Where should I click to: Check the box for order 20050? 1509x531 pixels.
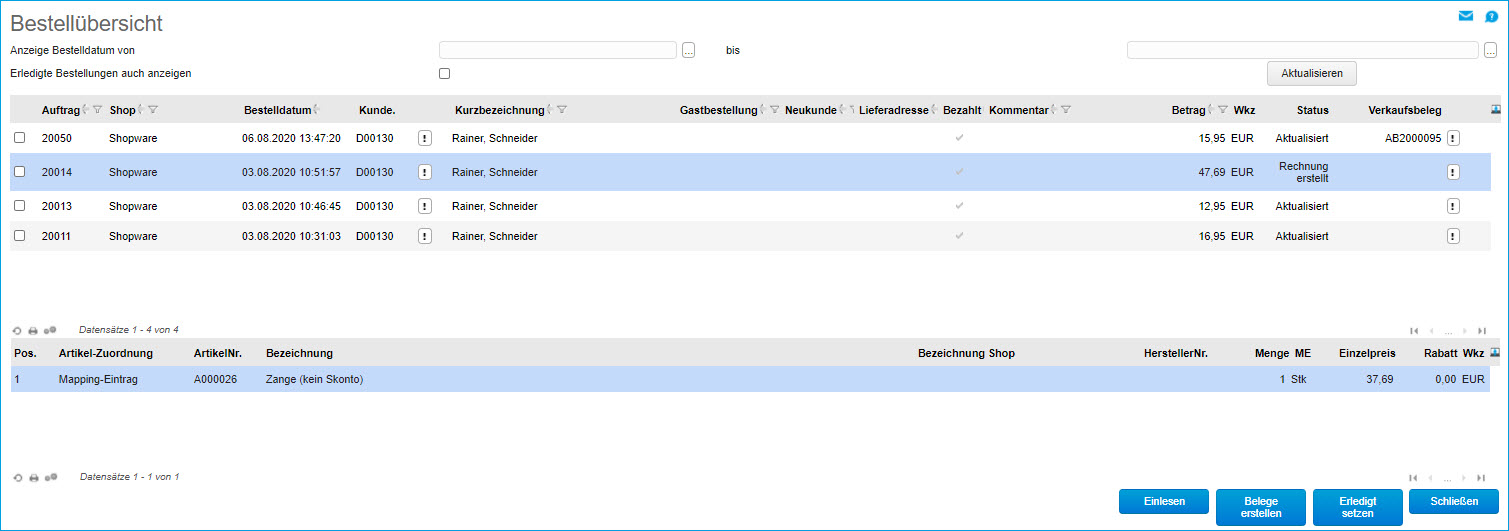click(x=20, y=138)
